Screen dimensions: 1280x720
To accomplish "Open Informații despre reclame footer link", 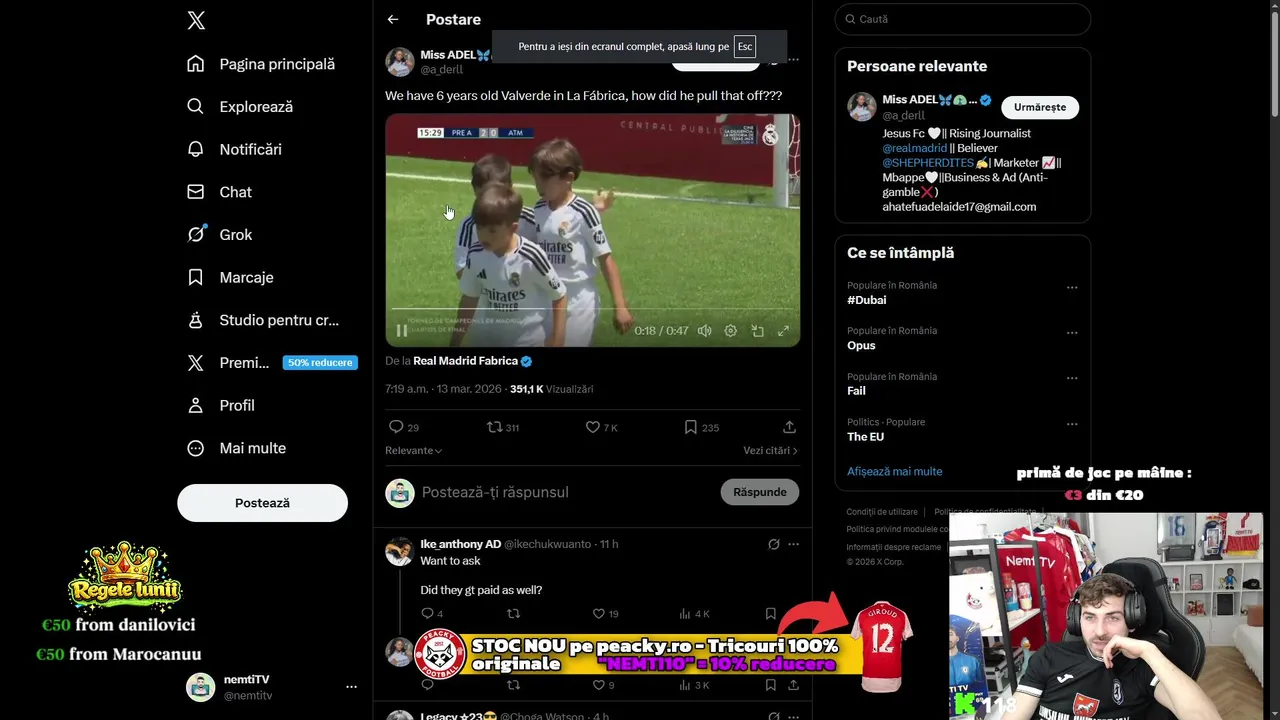I will (x=894, y=547).
